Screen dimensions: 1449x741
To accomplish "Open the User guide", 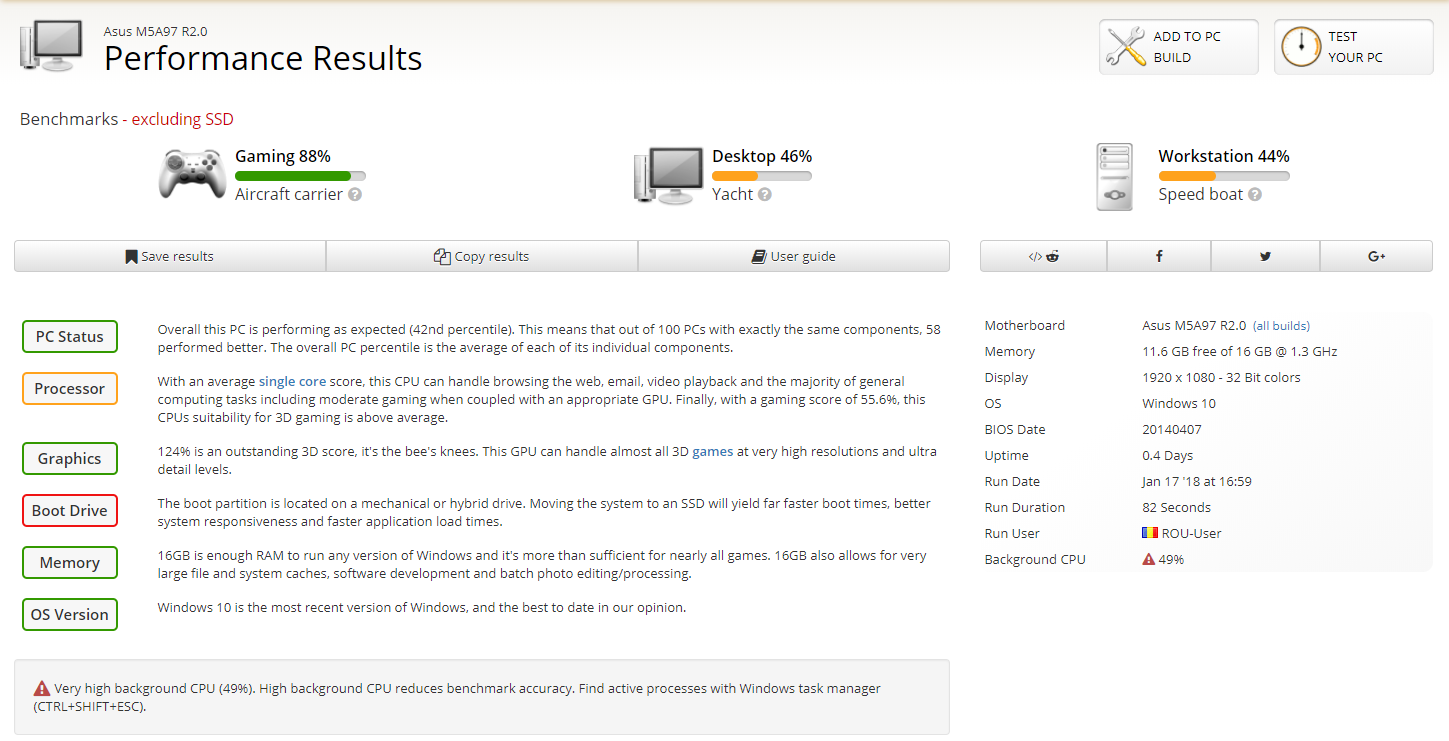I will tap(793, 256).
